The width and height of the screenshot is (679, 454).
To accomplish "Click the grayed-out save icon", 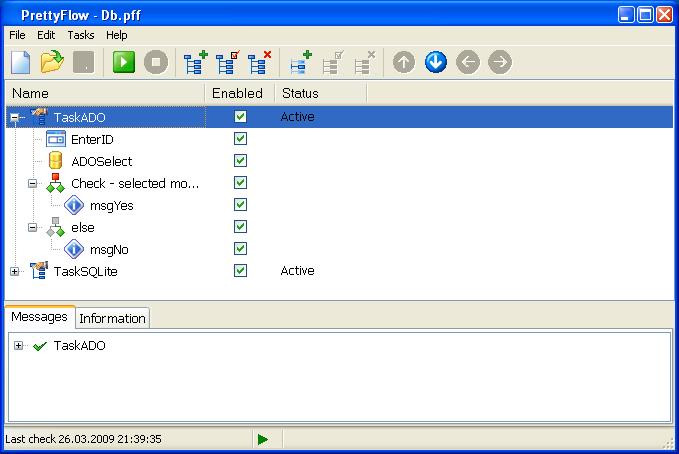I will pyautogui.click(x=84, y=62).
